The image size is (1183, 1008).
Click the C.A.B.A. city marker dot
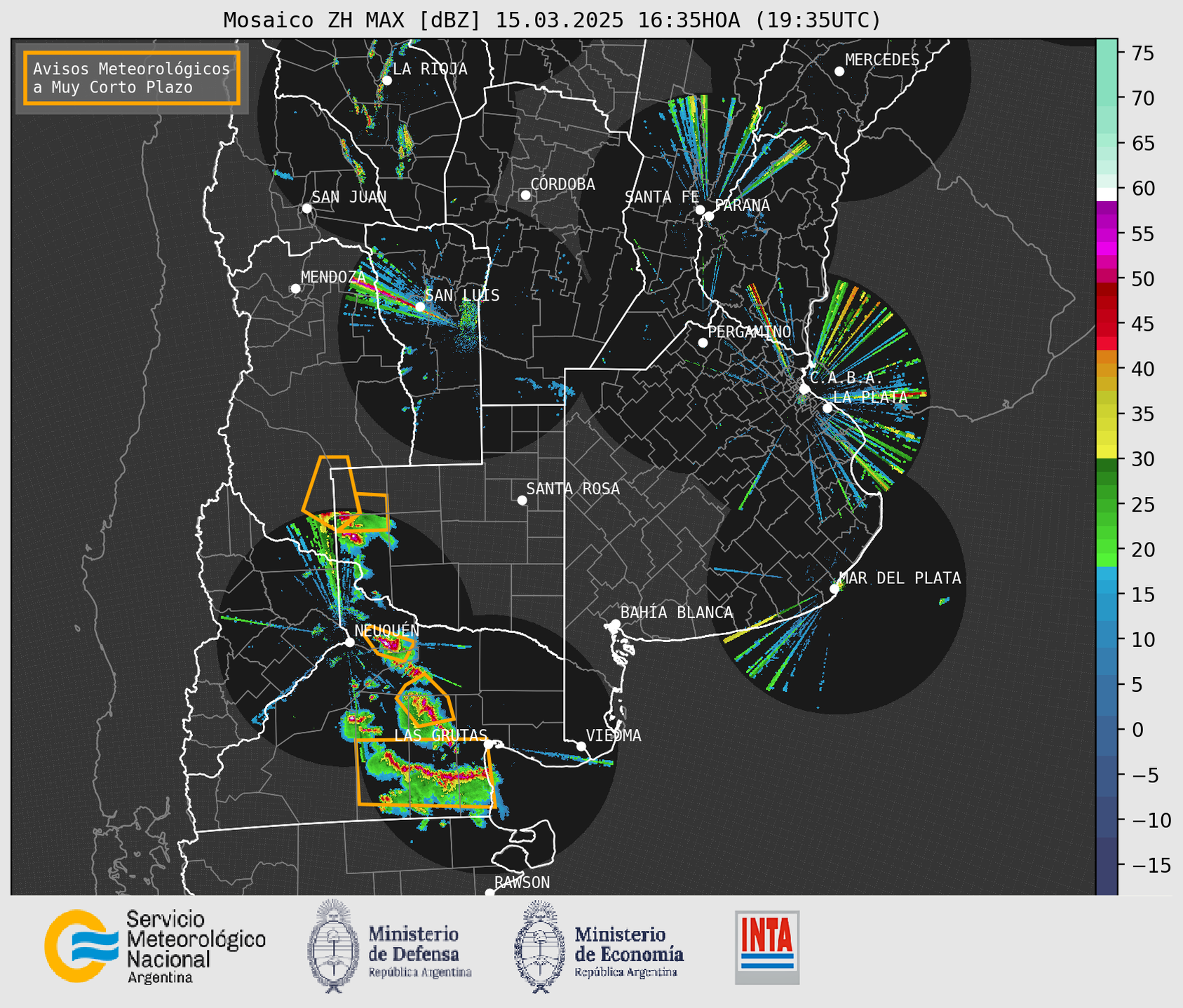pos(804,389)
